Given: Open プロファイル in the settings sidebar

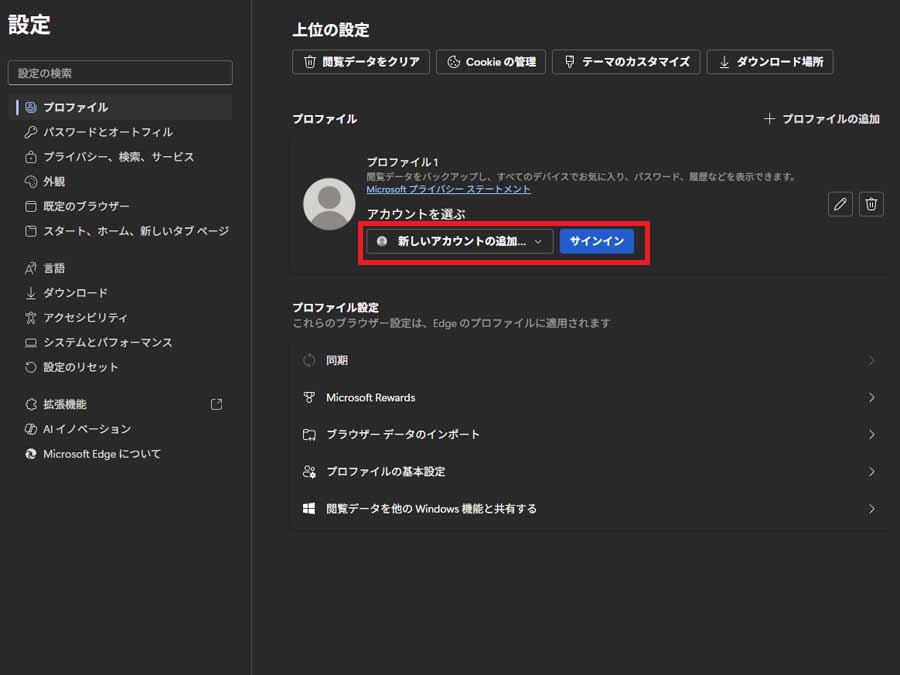Looking at the screenshot, I should [x=121, y=107].
